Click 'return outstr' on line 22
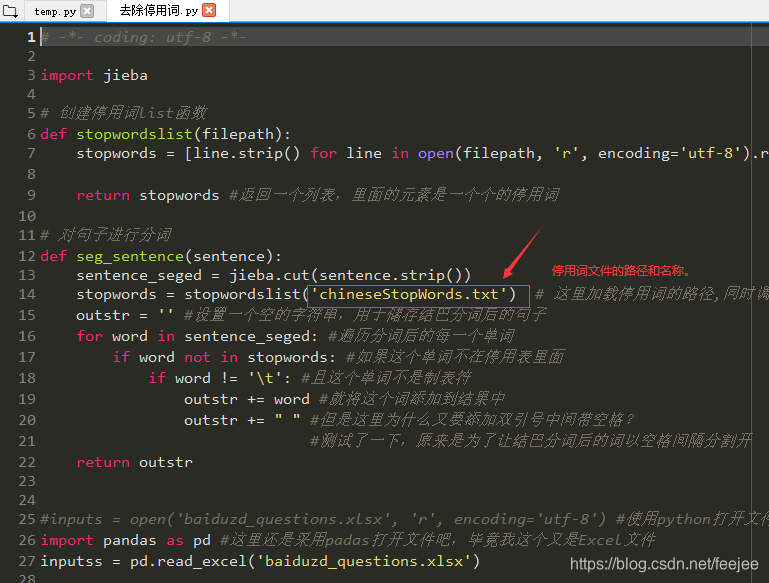 (x=134, y=462)
